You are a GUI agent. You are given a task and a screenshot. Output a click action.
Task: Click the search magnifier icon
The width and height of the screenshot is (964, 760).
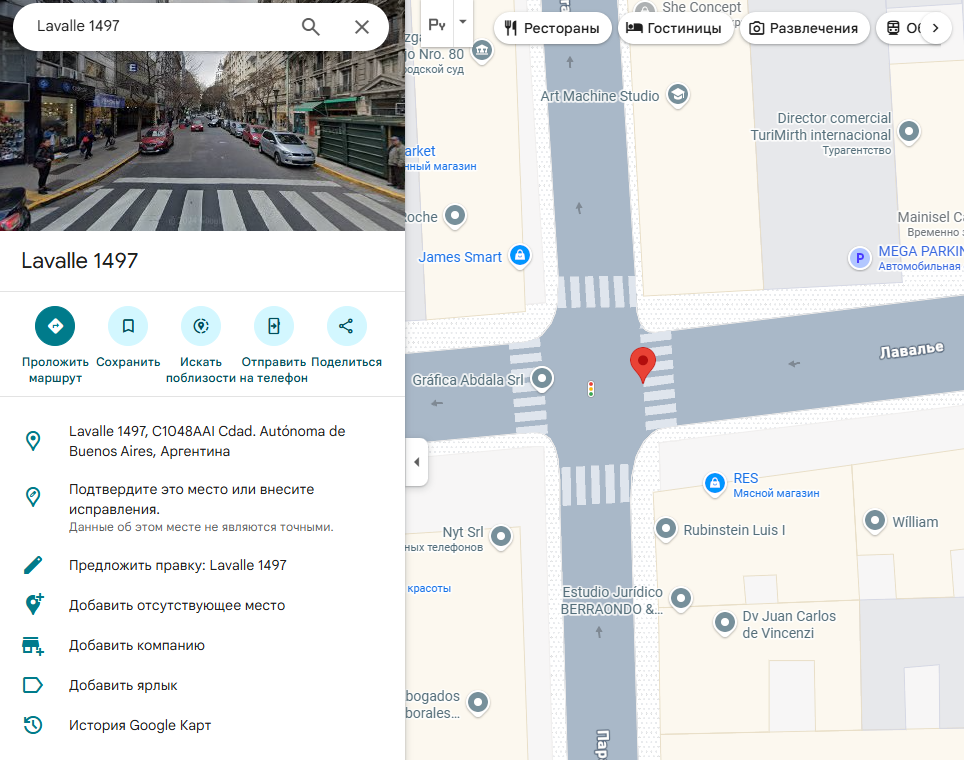311,27
